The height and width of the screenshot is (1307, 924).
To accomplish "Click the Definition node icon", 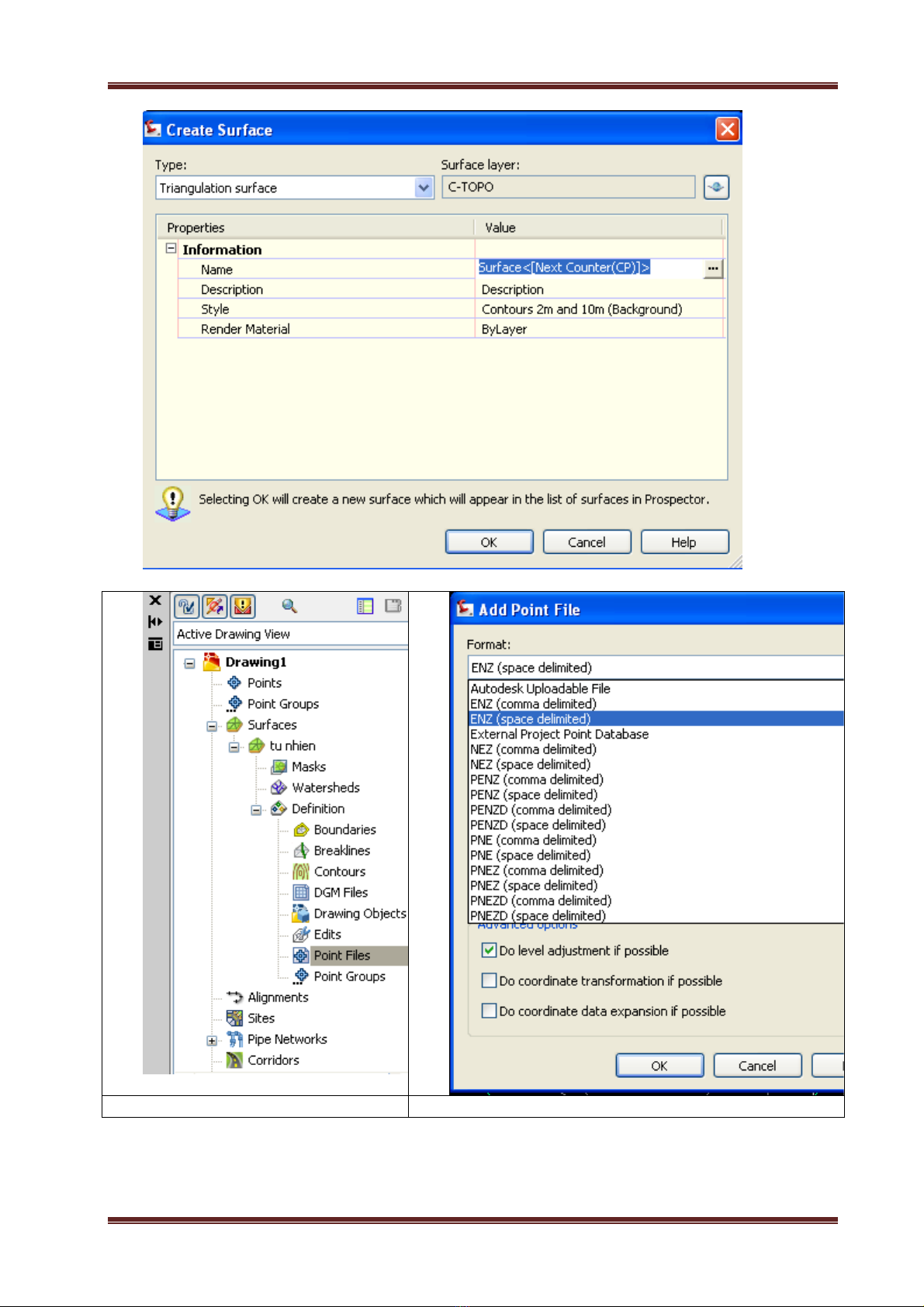I will 279,808.
